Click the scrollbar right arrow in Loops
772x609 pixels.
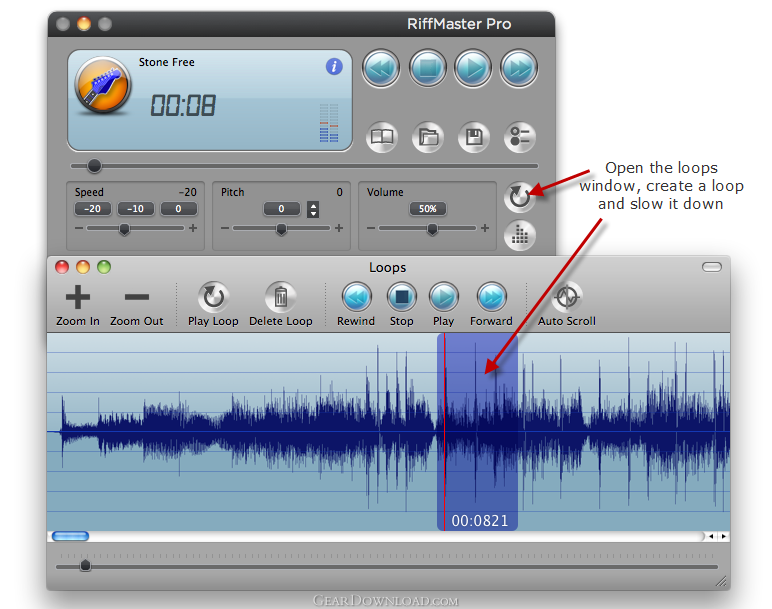[x=724, y=536]
